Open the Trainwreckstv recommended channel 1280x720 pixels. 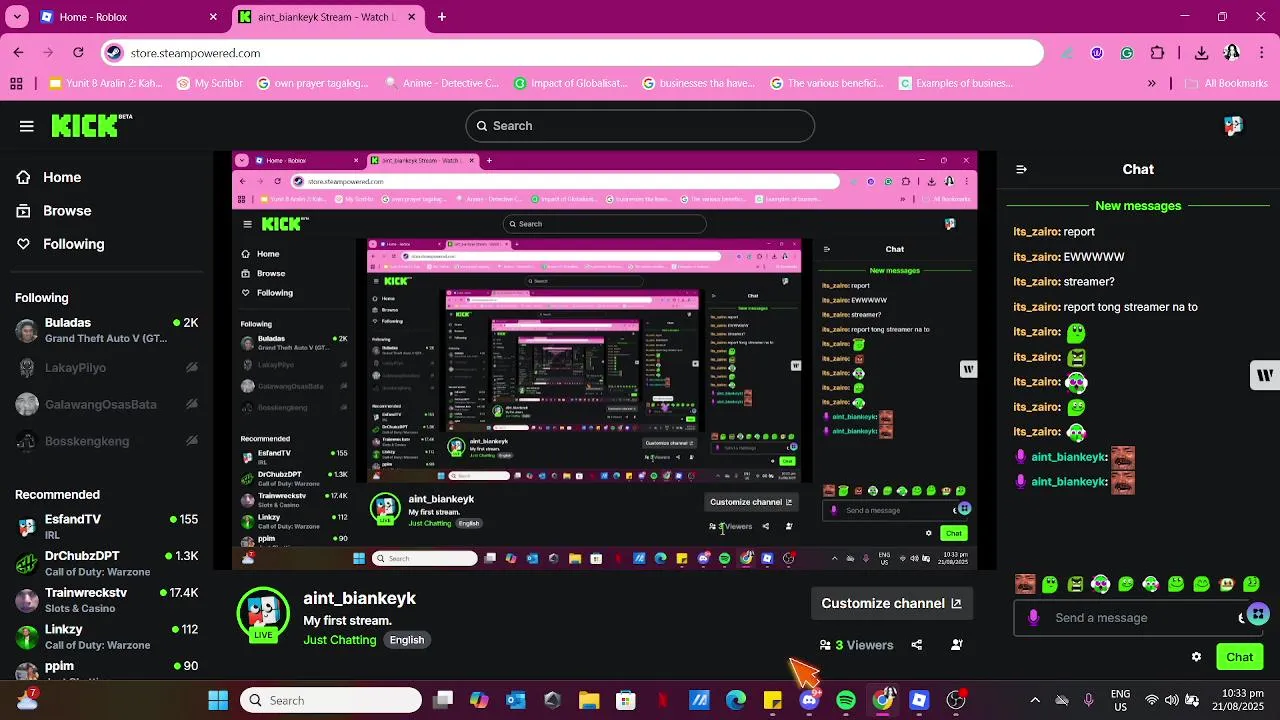tap(106, 600)
